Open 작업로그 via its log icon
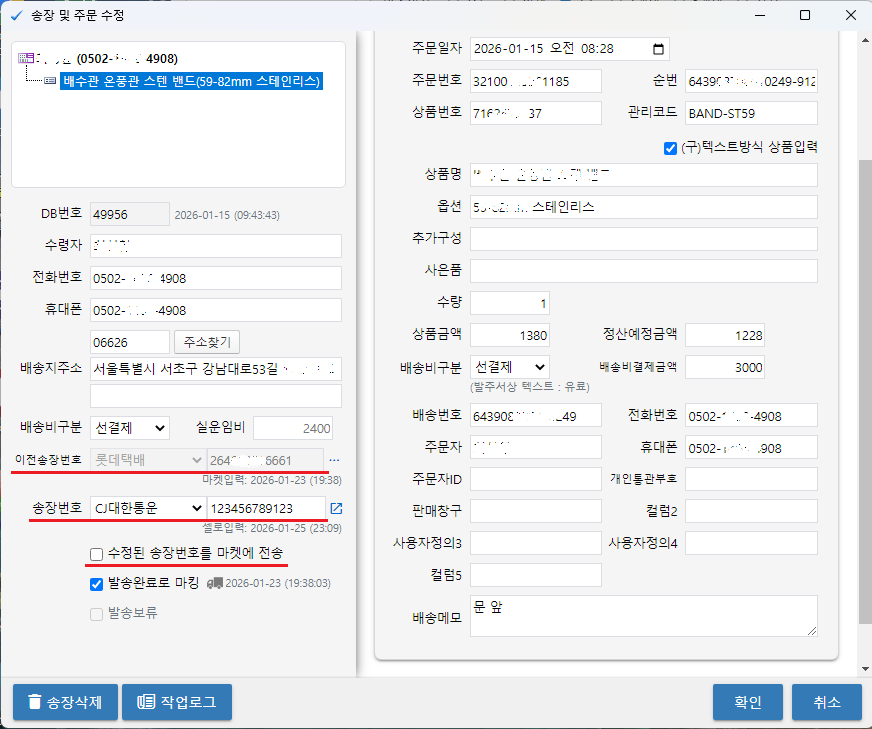This screenshot has height=729, width=872. pos(146,702)
